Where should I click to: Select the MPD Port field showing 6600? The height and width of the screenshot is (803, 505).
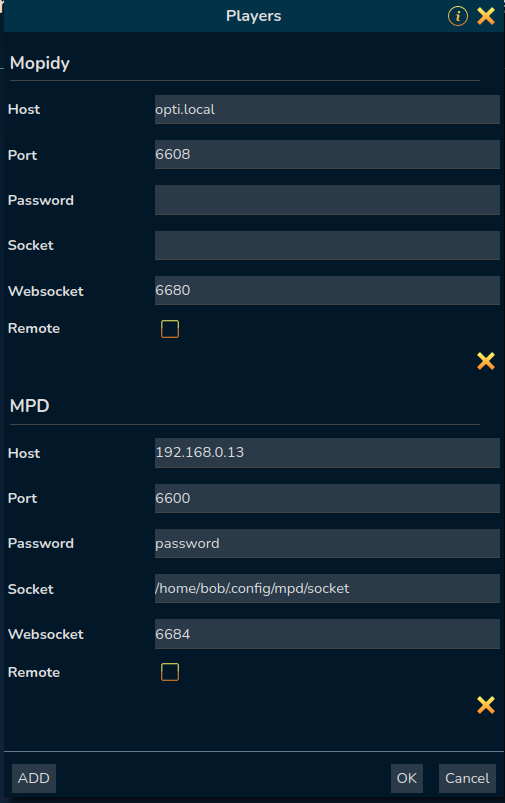(327, 498)
